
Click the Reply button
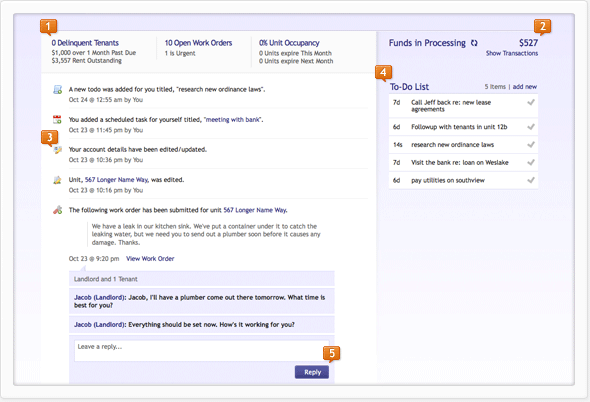point(312,372)
